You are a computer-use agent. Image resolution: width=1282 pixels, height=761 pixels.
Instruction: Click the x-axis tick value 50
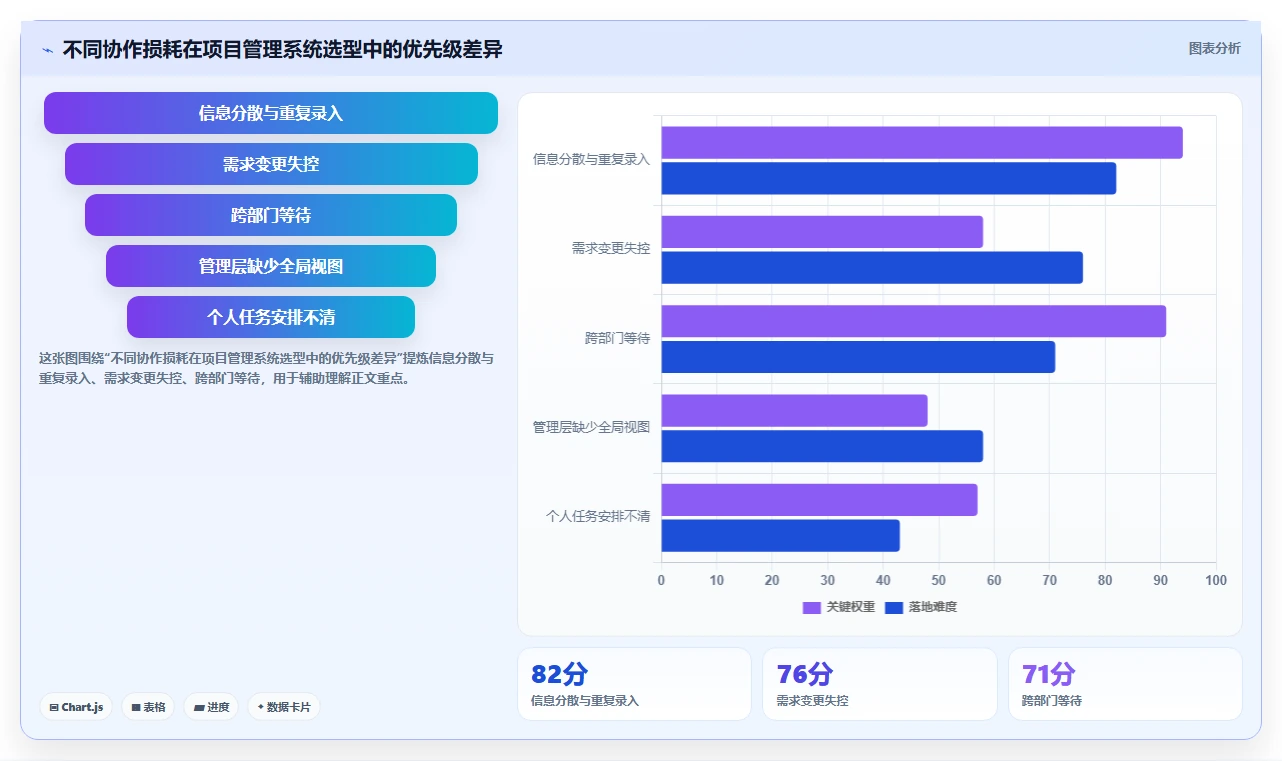point(938,580)
